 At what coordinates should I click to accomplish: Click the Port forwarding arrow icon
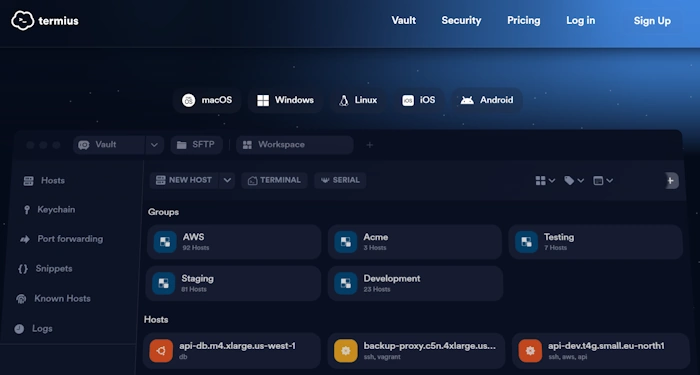[25, 239]
